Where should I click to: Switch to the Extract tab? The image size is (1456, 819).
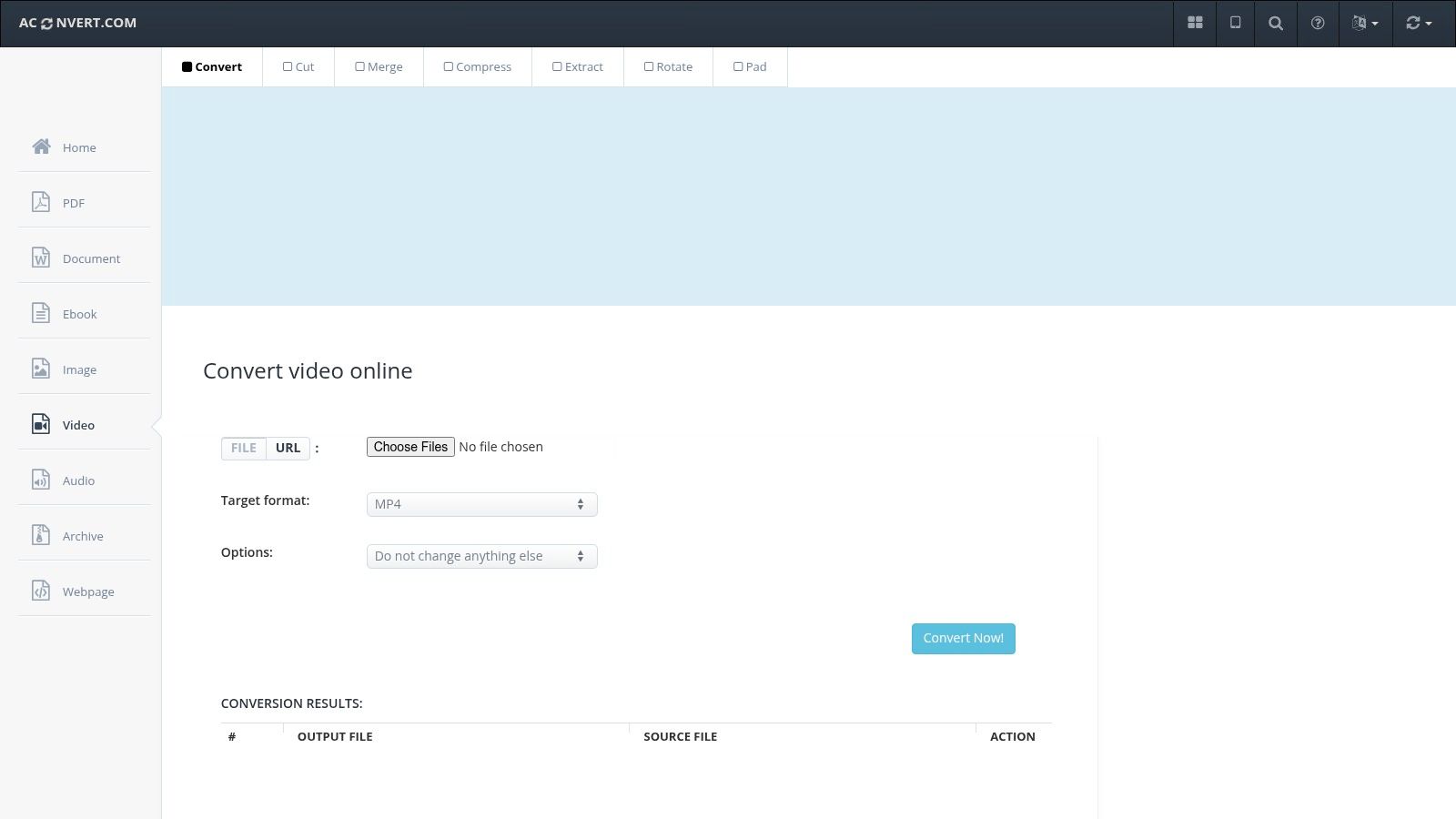click(578, 66)
